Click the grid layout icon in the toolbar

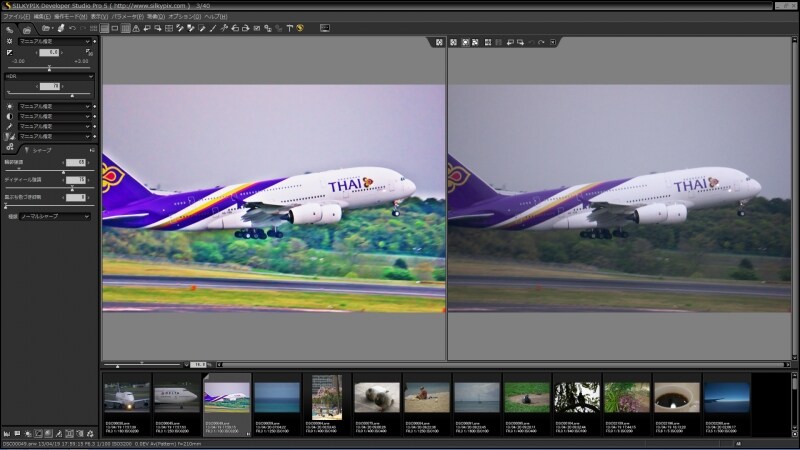click(x=168, y=28)
